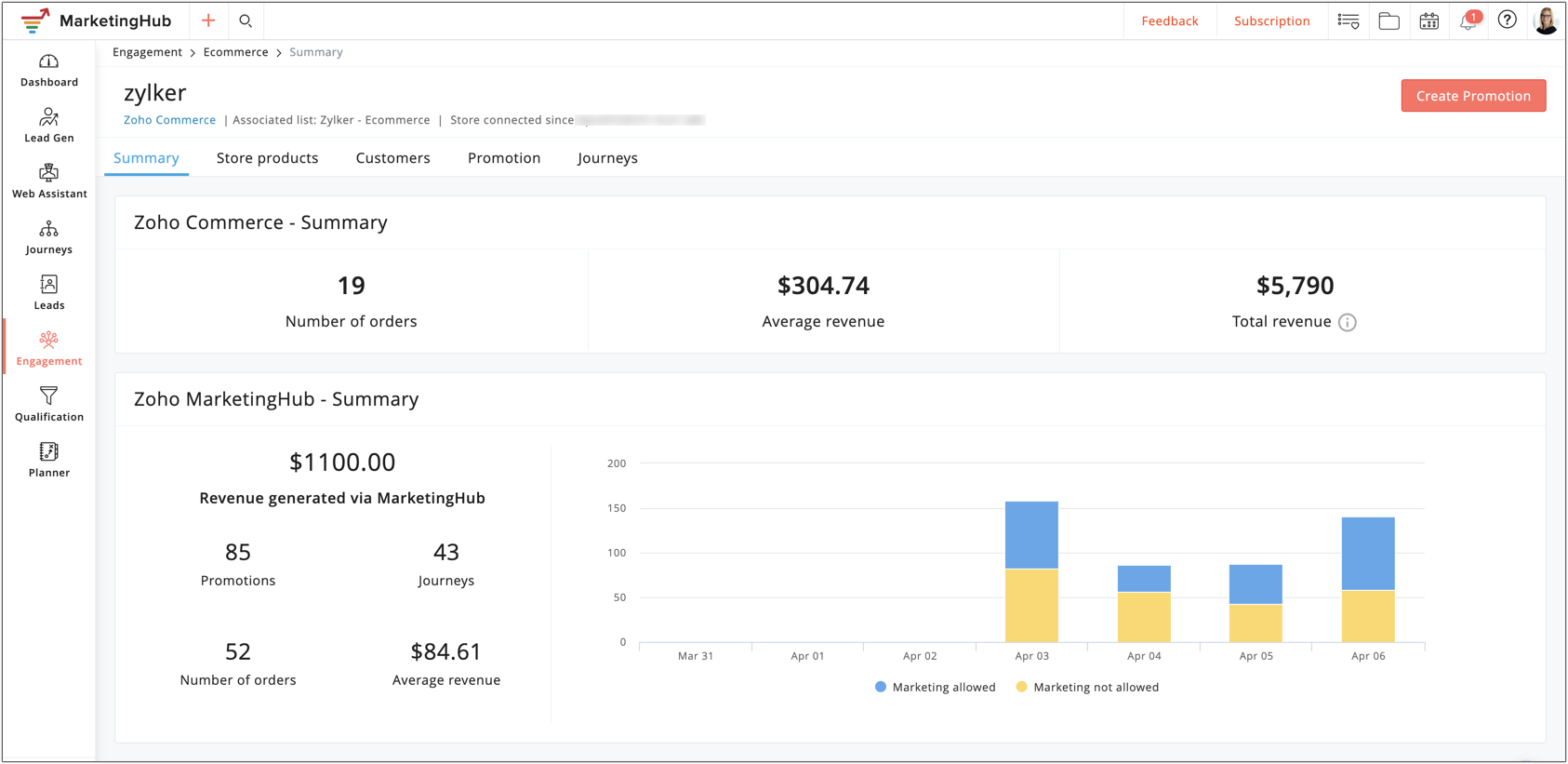Open the Journeys tab under zylker

607,158
